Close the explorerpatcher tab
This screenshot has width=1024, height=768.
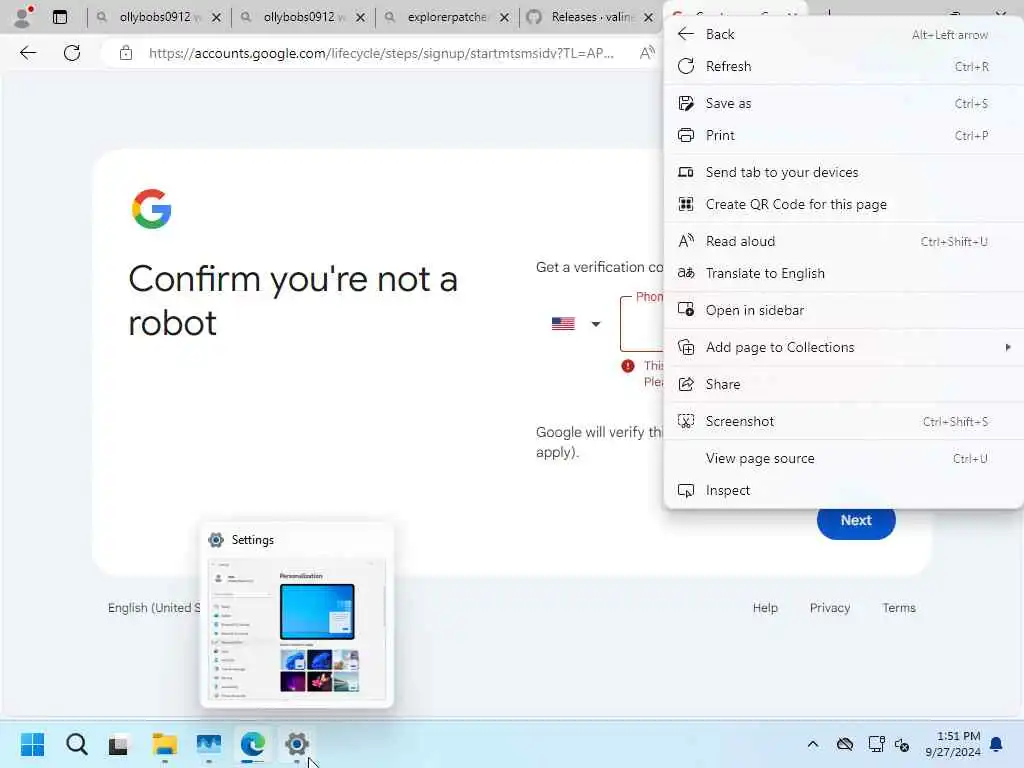point(504,18)
